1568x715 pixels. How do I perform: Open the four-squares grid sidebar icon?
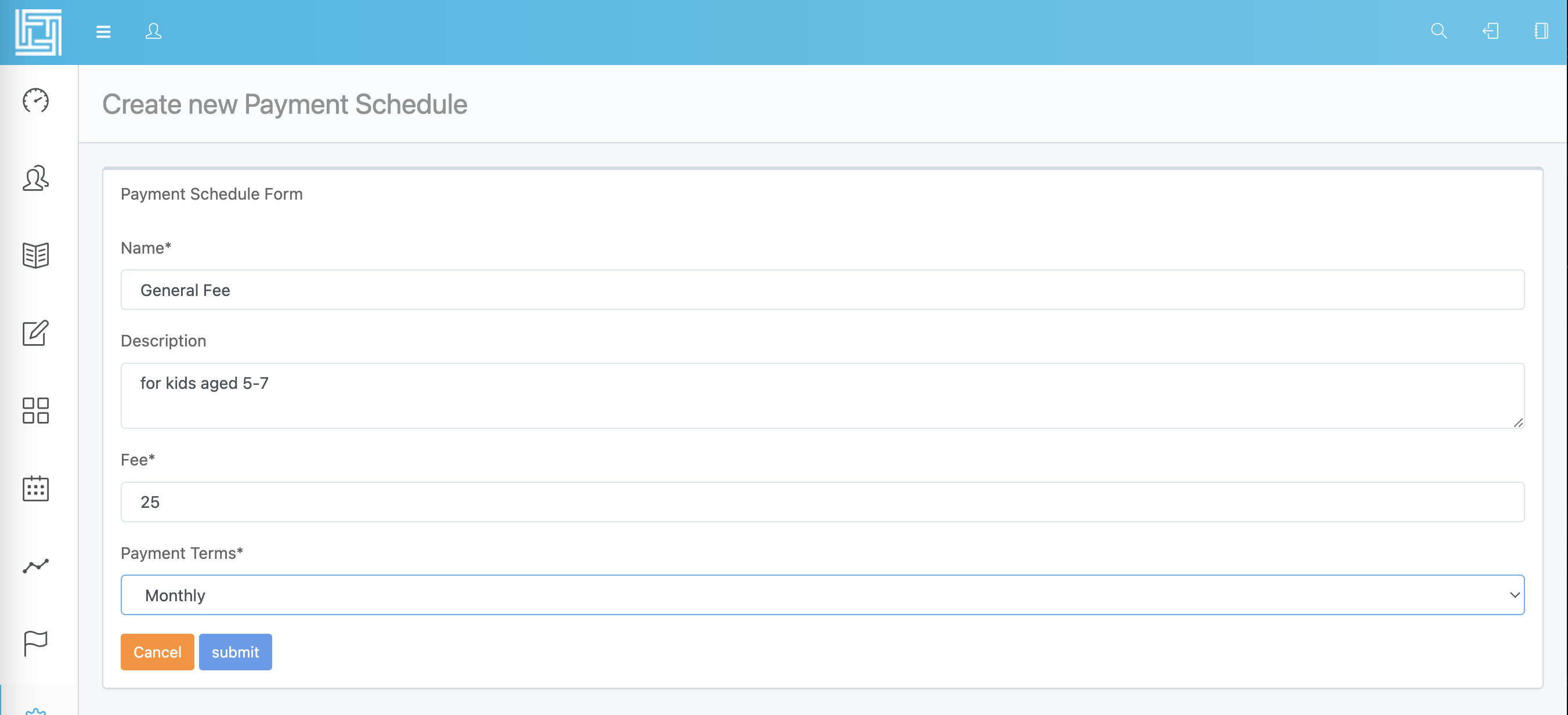pos(36,411)
